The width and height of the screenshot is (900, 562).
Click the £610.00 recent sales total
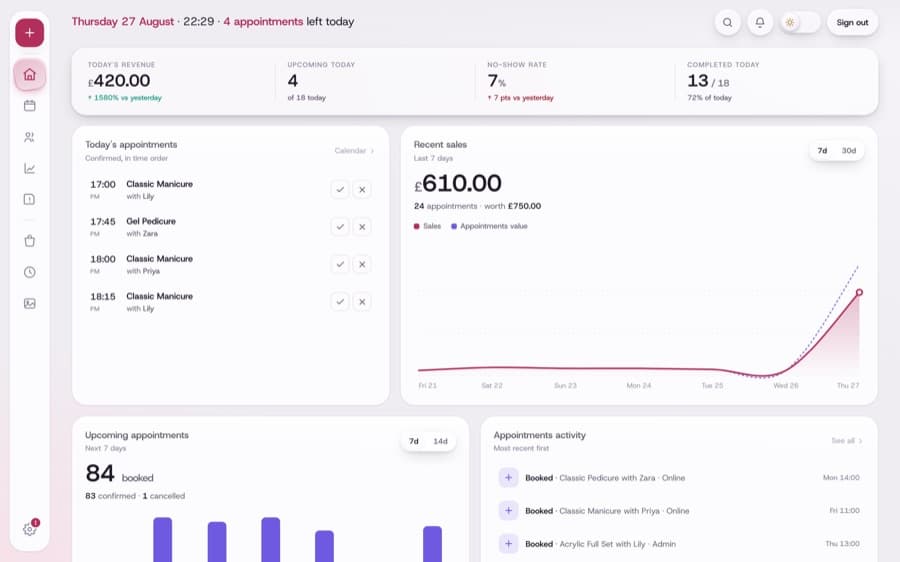point(457,184)
